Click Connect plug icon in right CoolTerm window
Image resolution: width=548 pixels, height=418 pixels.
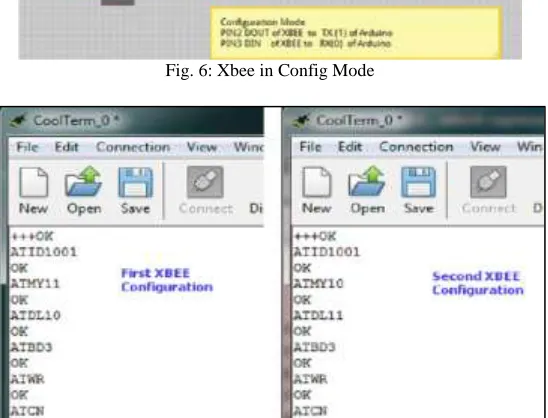[x=488, y=182]
